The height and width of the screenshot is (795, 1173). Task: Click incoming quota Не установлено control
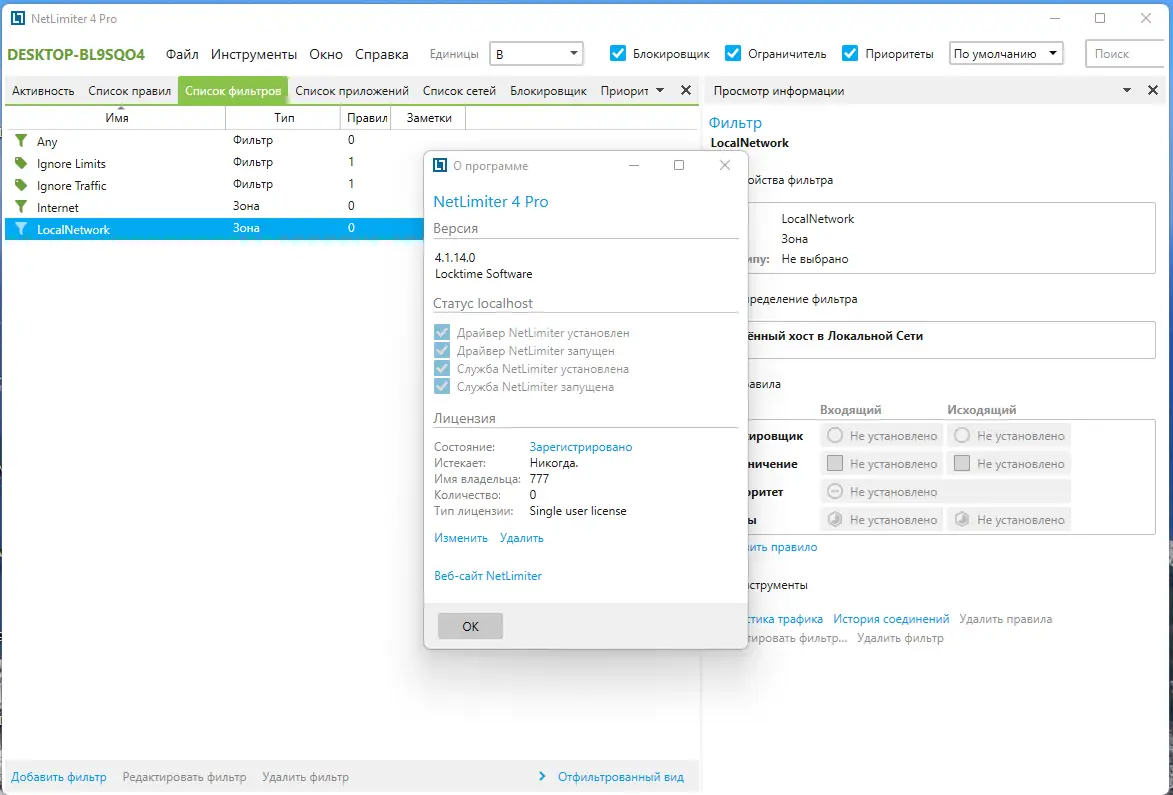pyautogui.click(x=882, y=519)
